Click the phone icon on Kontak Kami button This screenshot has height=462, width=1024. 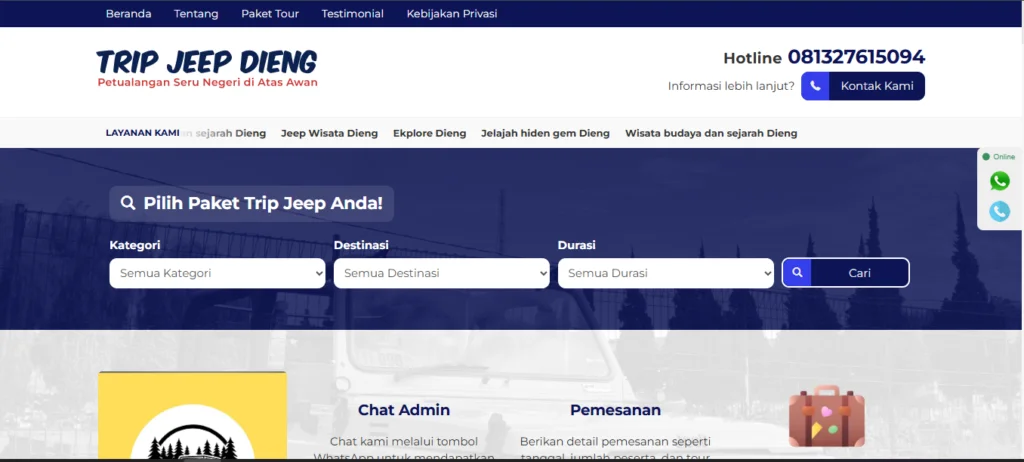tap(815, 86)
